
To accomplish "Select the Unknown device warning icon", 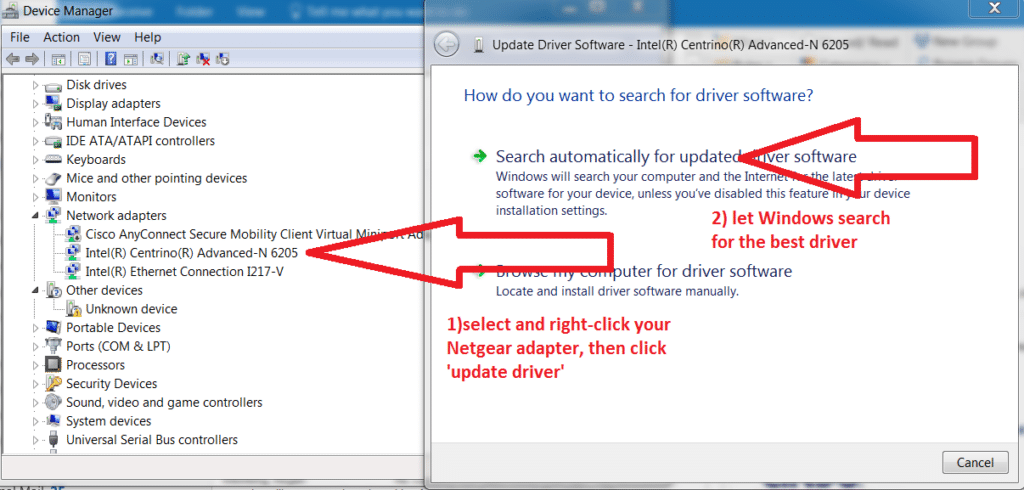I will click(x=74, y=309).
